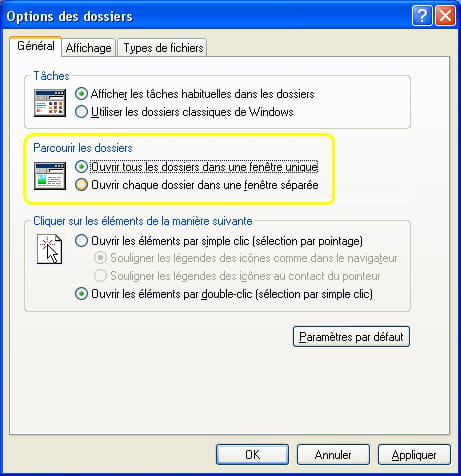Click the Paramètres par défaut button
The width and height of the screenshot is (461, 476).
pyautogui.click(x=351, y=337)
